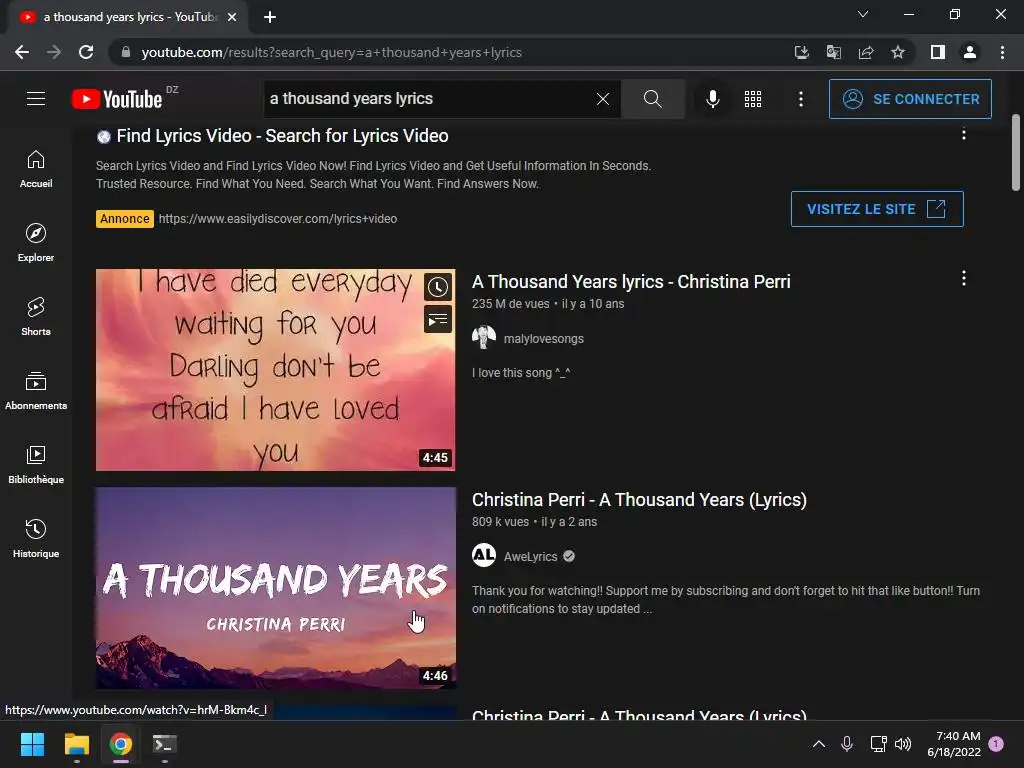This screenshot has width=1024, height=768.
Task: Open the YouTube hamburger guide menu
Action: pos(36,99)
